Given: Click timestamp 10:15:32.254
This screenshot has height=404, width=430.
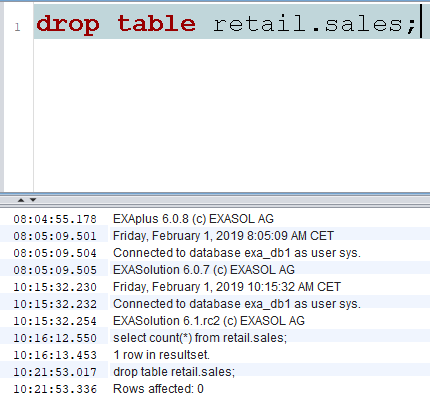Looking at the screenshot, I should 55,321.
